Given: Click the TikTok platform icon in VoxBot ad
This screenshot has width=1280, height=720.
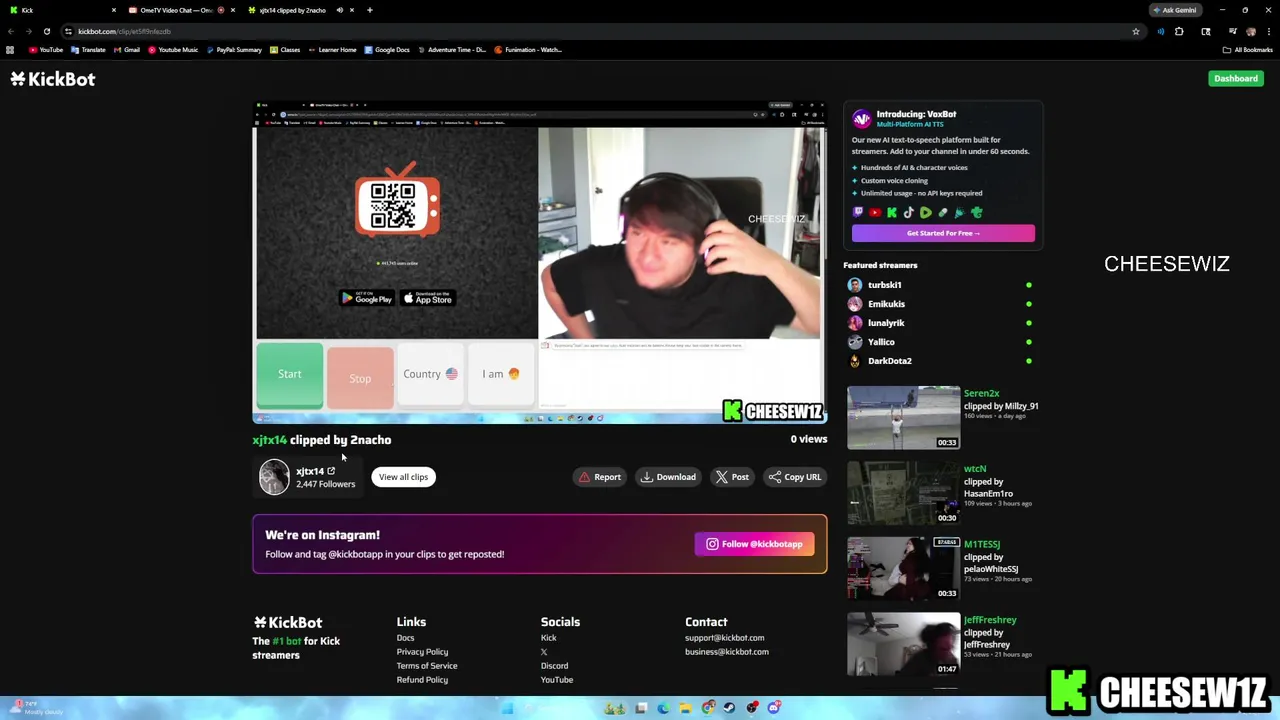Looking at the screenshot, I should (x=909, y=213).
